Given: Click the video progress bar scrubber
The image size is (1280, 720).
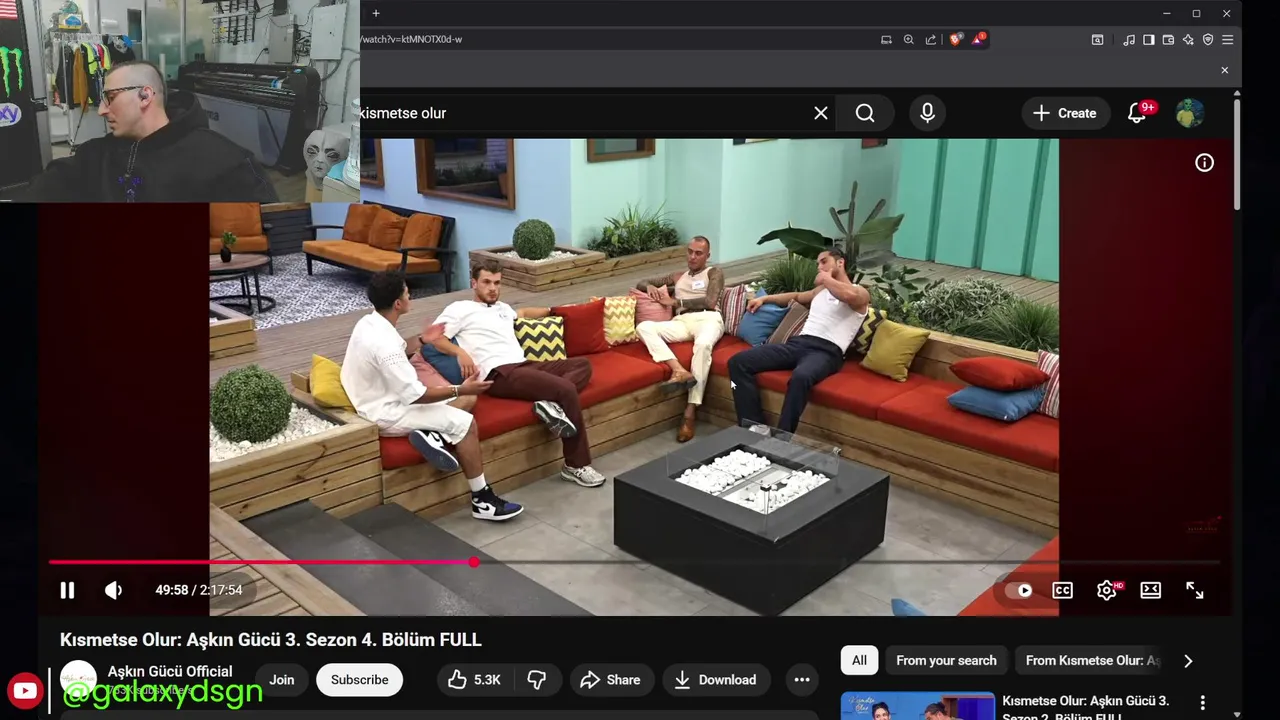Looking at the screenshot, I should (x=474, y=562).
